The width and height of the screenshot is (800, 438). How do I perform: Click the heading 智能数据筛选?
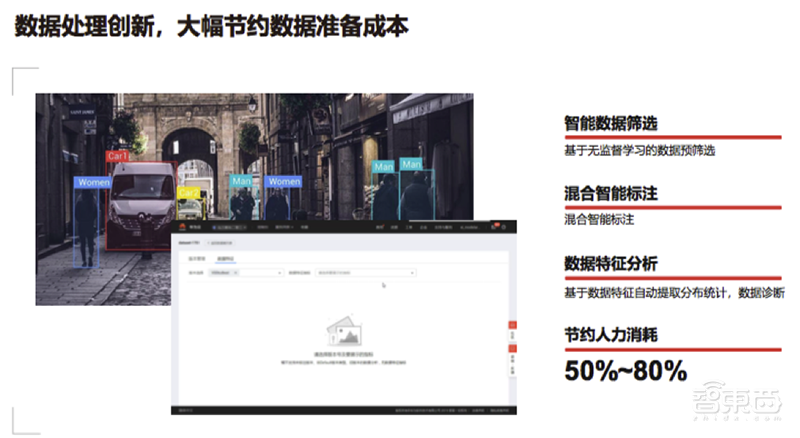(x=611, y=123)
